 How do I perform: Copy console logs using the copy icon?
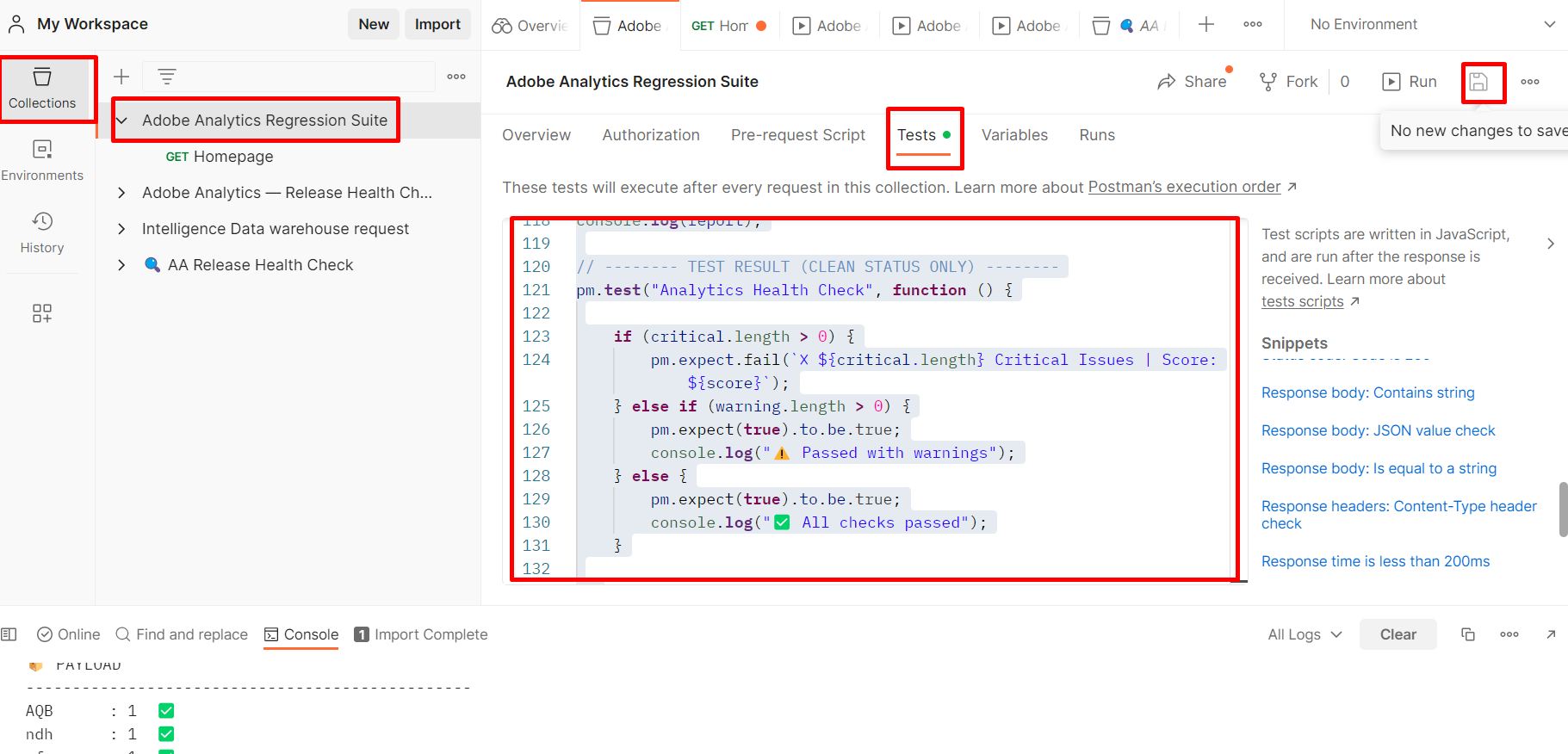pyautogui.click(x=1468, y=634)
